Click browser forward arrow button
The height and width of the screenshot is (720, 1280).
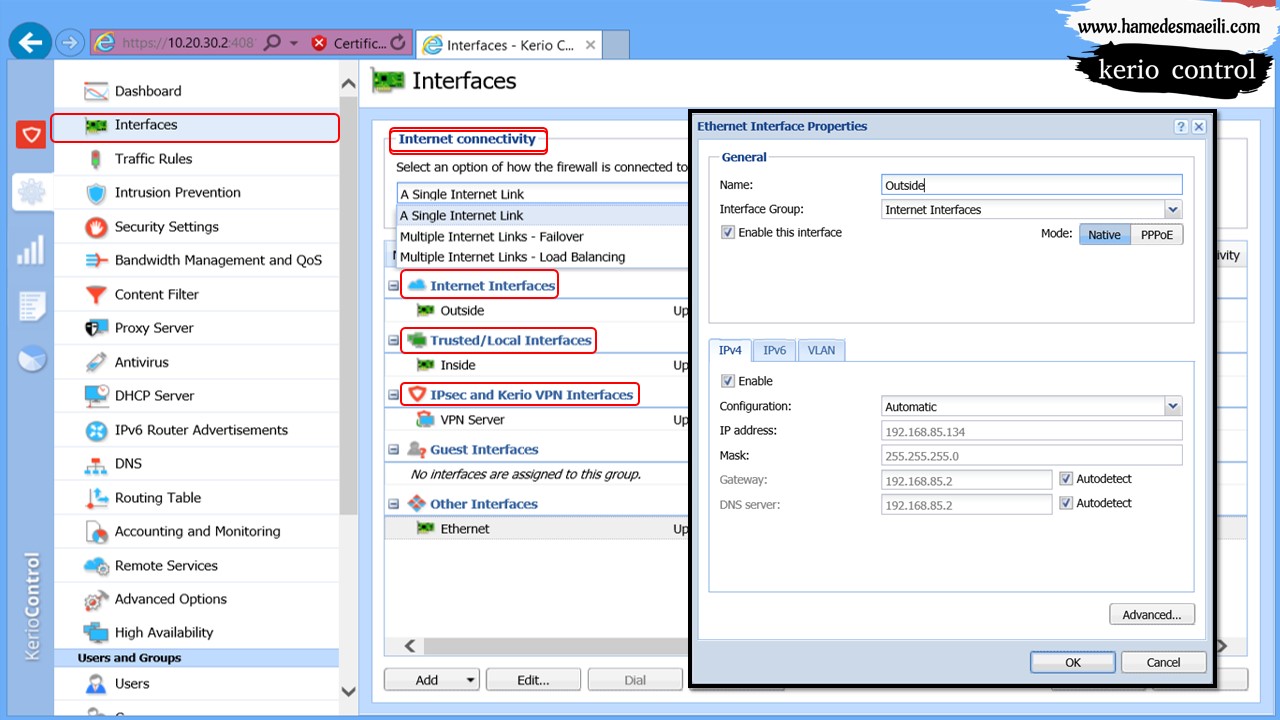(70, 43)
